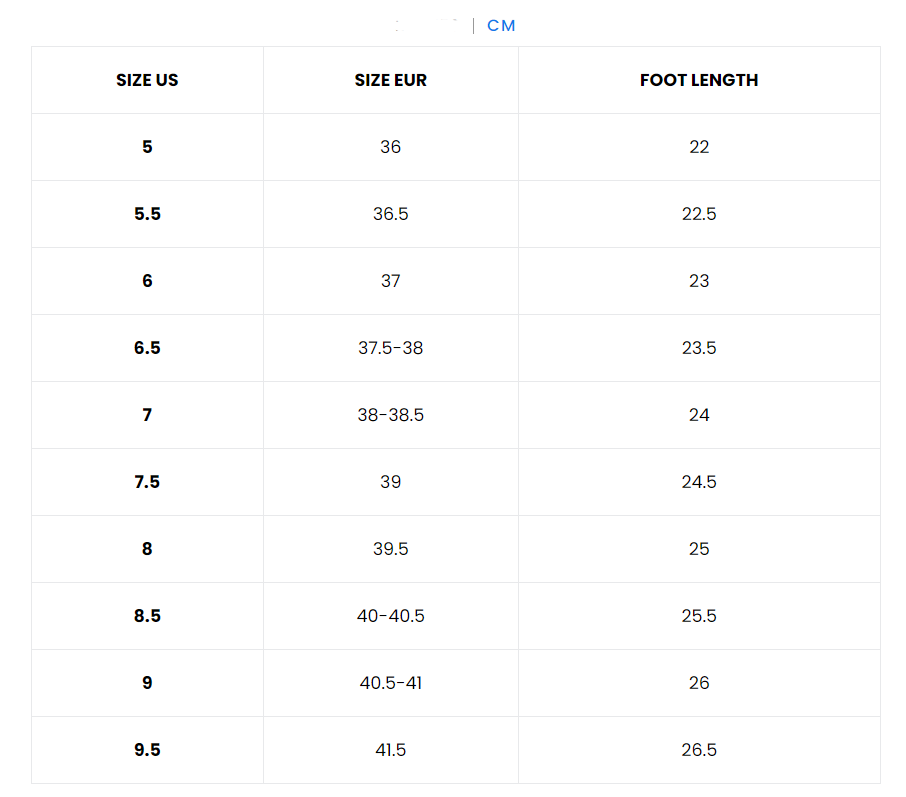The width and height of the screenshot is (906, 797).
Task: Click the FOOT LENGTH column header
Action: 699,80
